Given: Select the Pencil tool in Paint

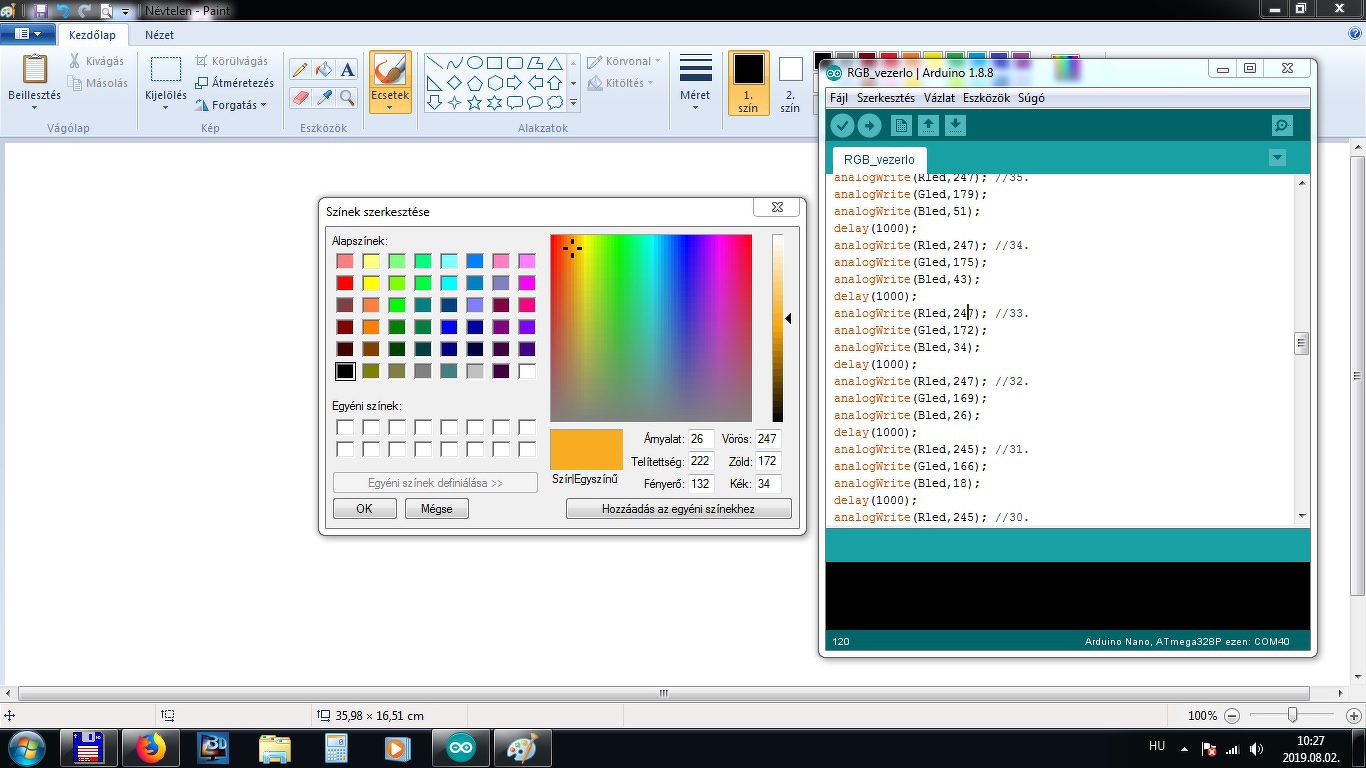Looking at the screenshot, I should (x=299, y=69).
